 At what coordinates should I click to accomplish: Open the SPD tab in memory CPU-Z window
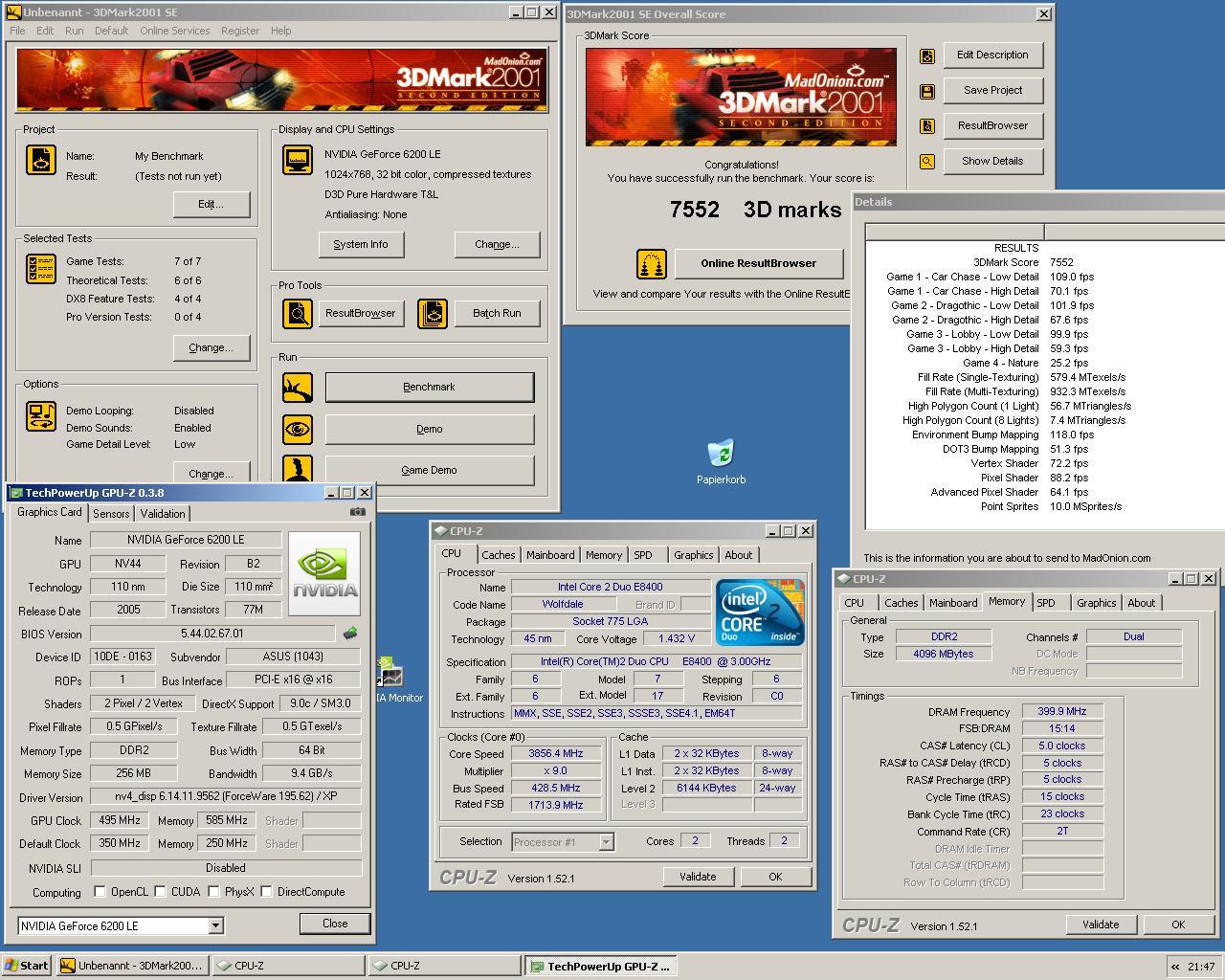point(1046,603)
